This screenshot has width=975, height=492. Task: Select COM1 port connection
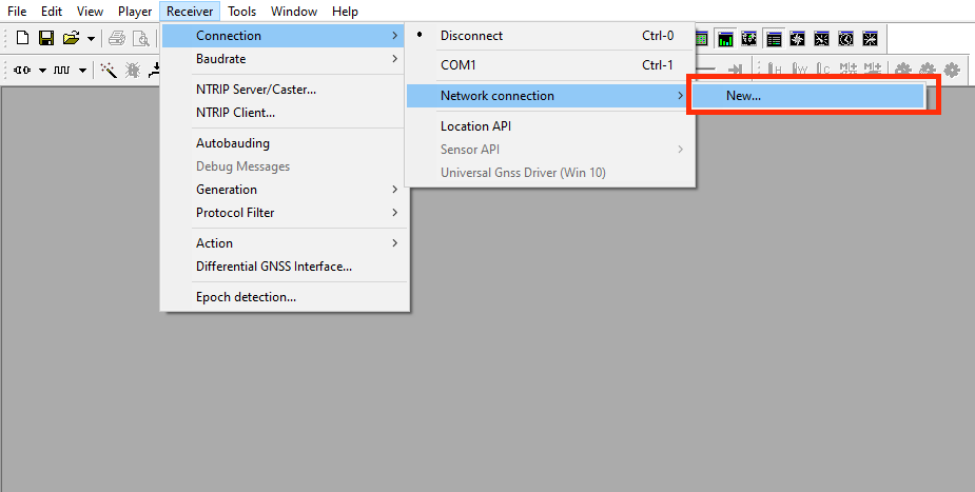[458, 65]
